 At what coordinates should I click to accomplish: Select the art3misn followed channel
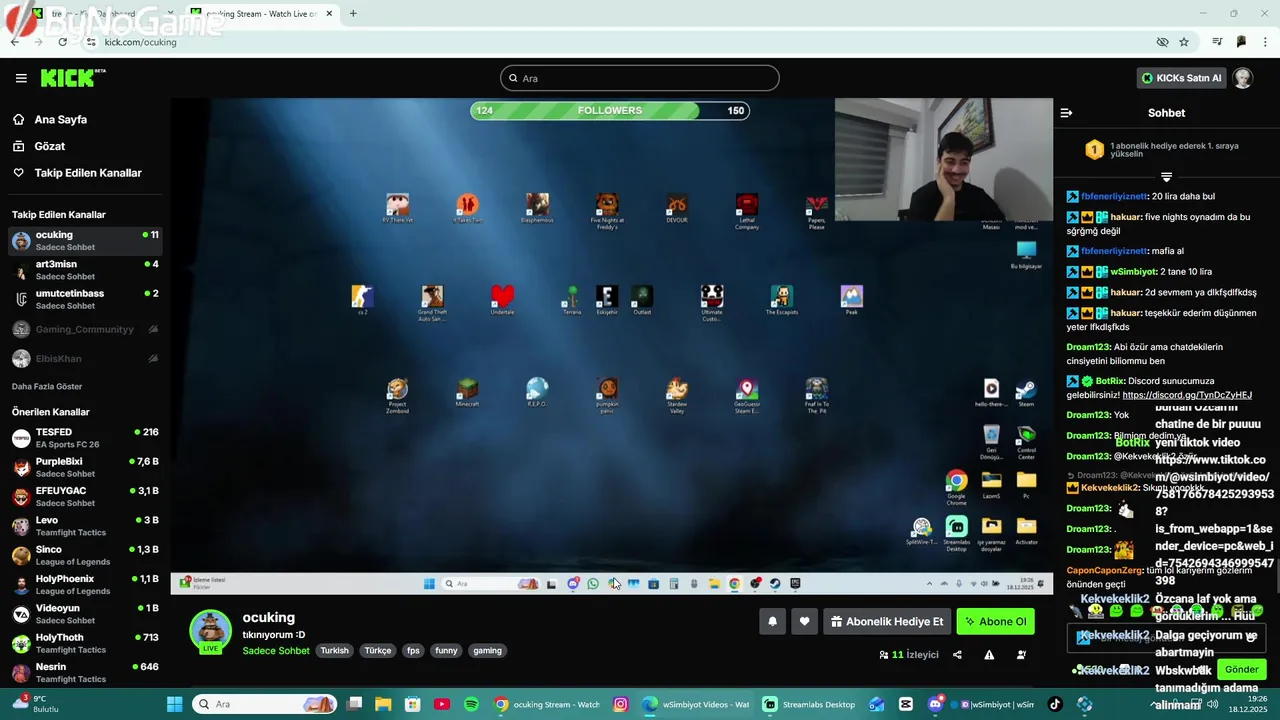coord(85,270)
